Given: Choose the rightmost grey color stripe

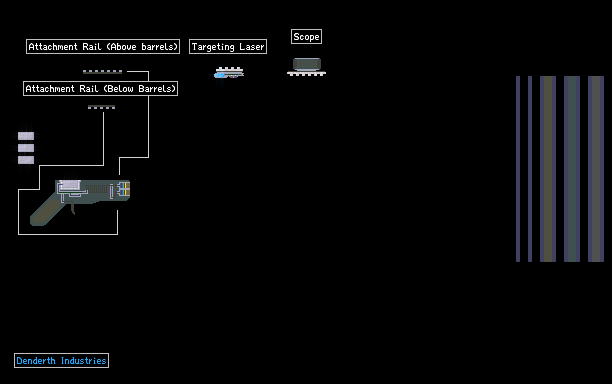Looking at the screenshot, I should pos(596,169).
